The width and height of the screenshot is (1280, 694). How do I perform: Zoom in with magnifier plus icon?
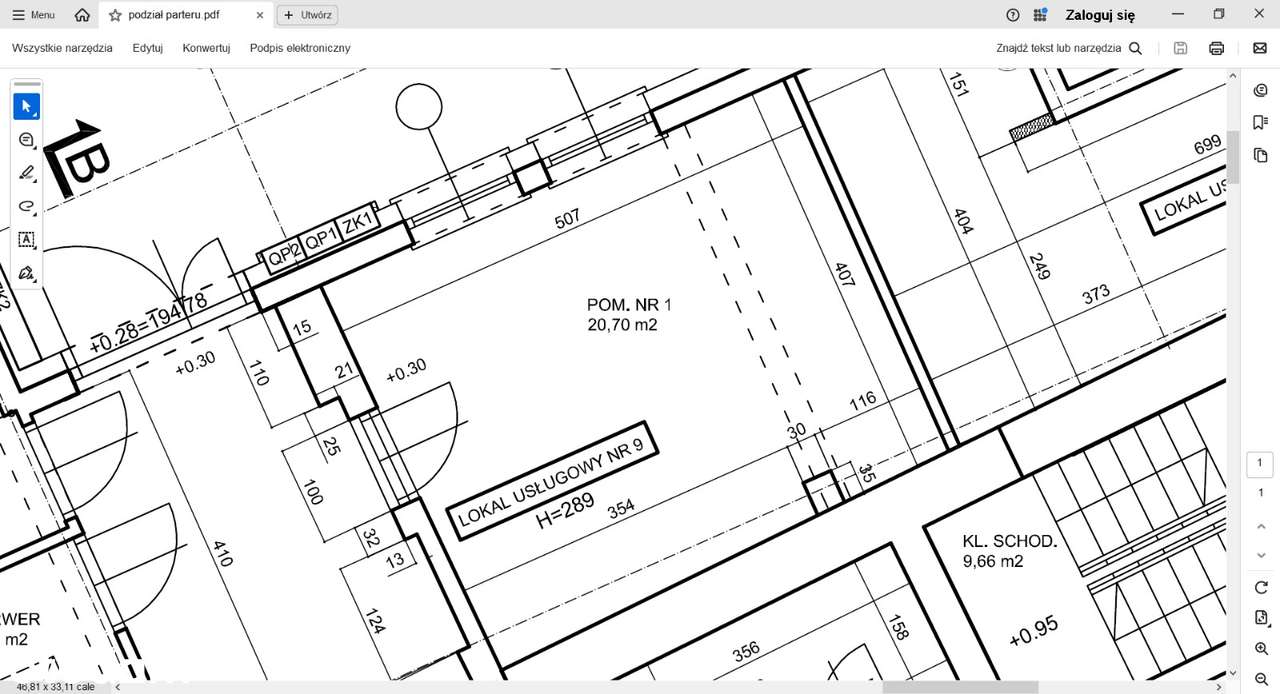pos(1260,649)
